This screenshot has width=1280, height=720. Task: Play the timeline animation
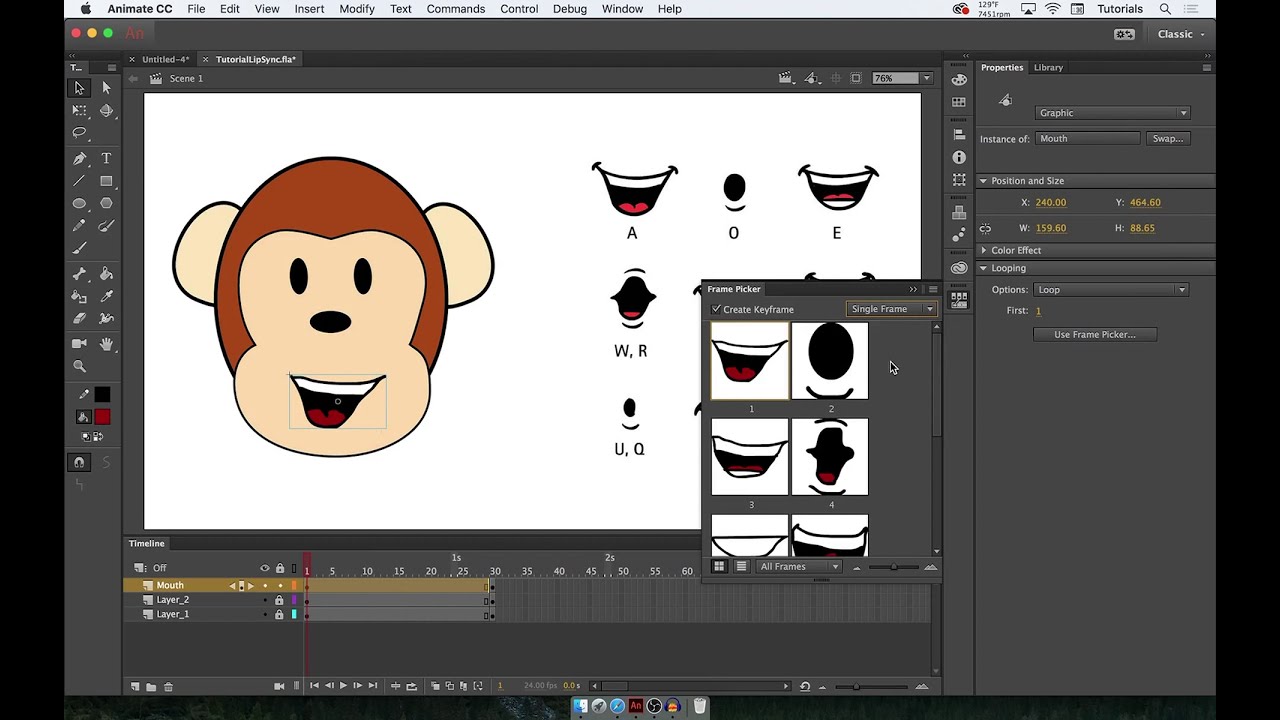coord(343,686)
